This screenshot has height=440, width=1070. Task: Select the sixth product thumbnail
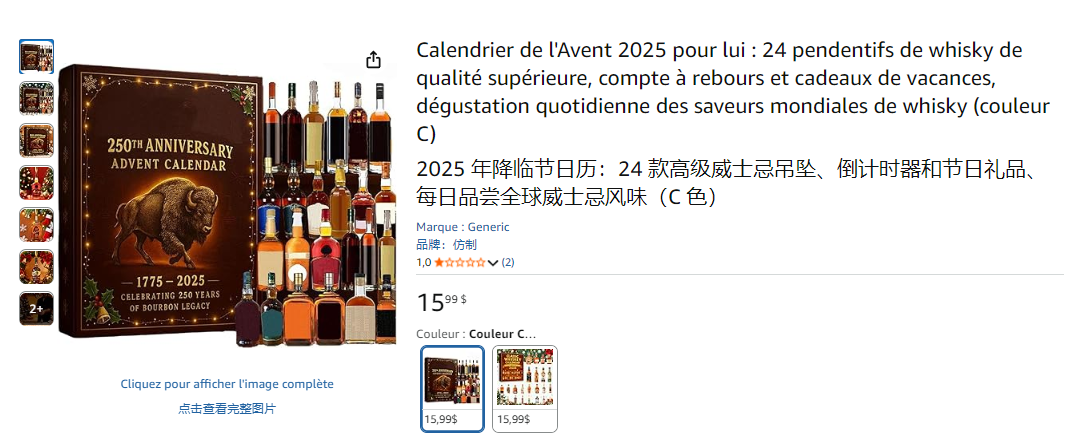pos(36,267)
